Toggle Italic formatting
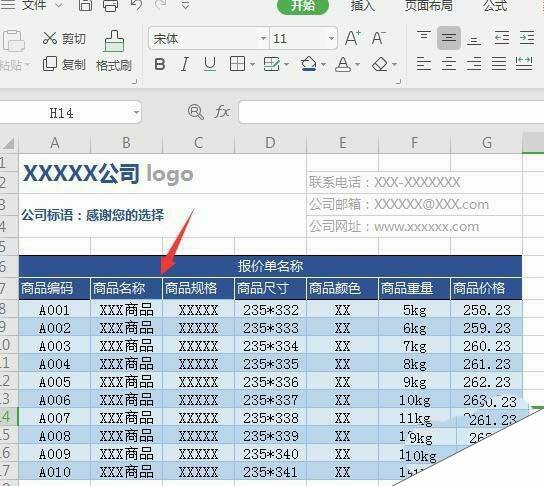Image resolution: width=544 pixels, height=486 pixels. pos(185,64)
